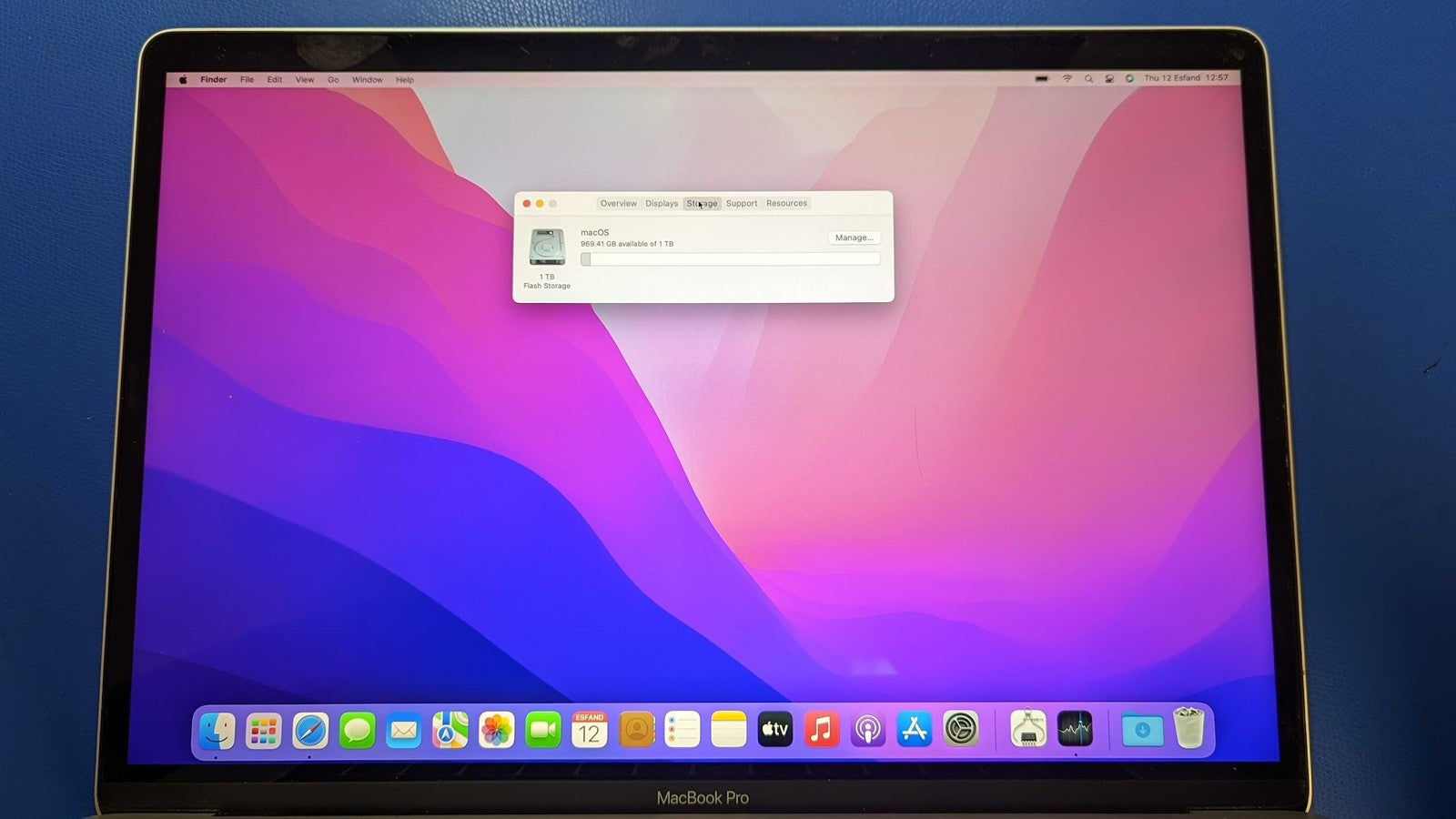This screenshot has height=819, width=1456.
Task: Open the Contacts app in the Dock
Action: pos(636,730)
